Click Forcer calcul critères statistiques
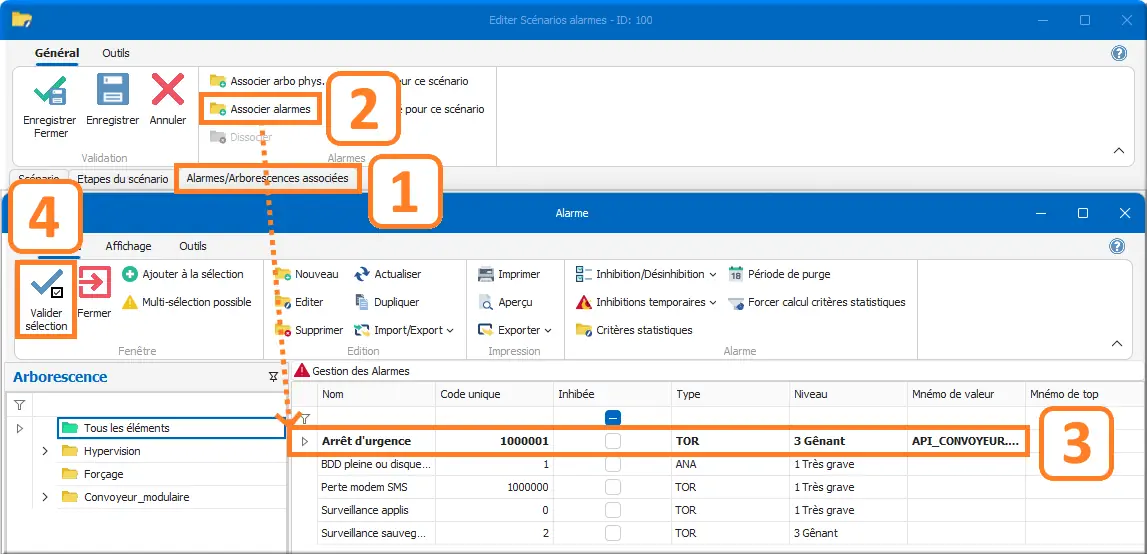The height and width of the screenshot is (554, 1147). [817, 302]
